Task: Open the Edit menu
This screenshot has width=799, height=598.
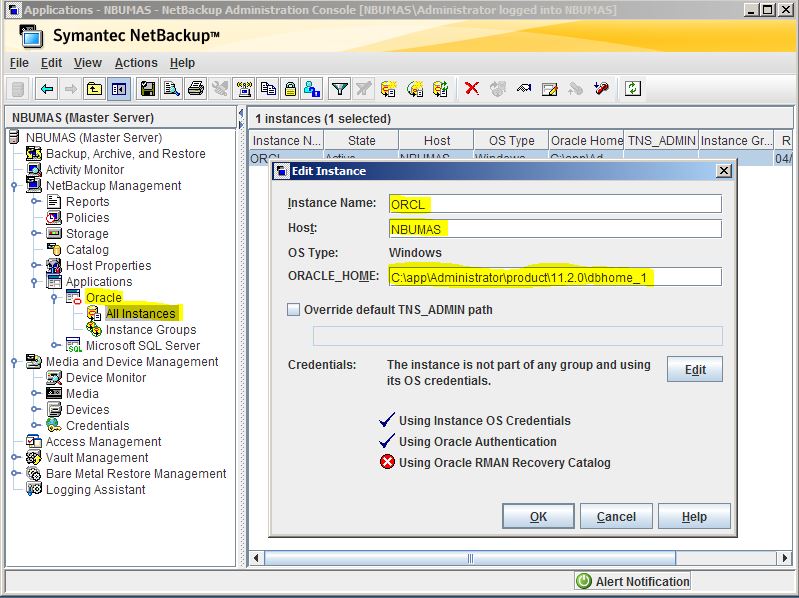Action: pos(51,63)
